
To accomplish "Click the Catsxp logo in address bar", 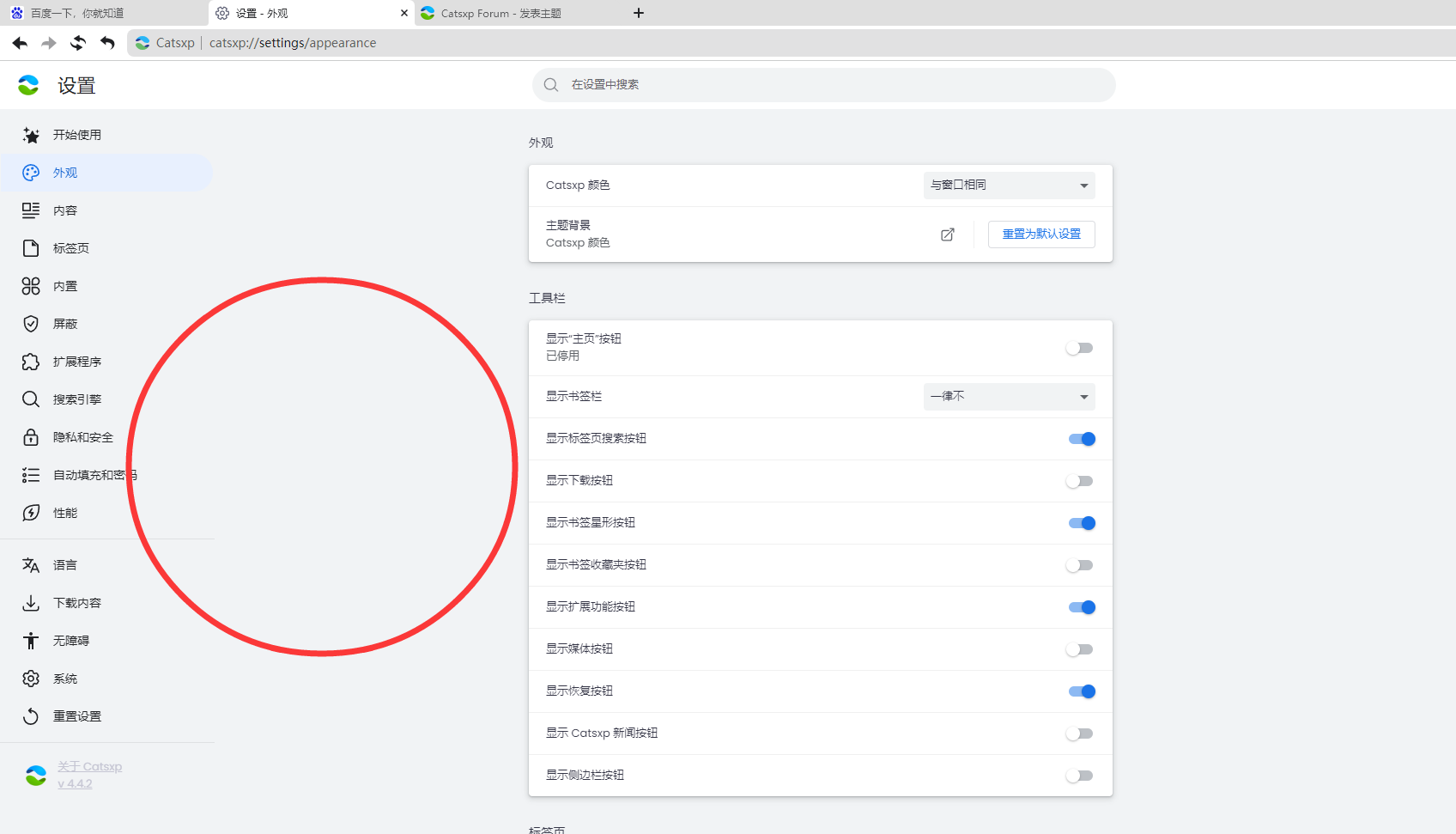I will 143,43.
